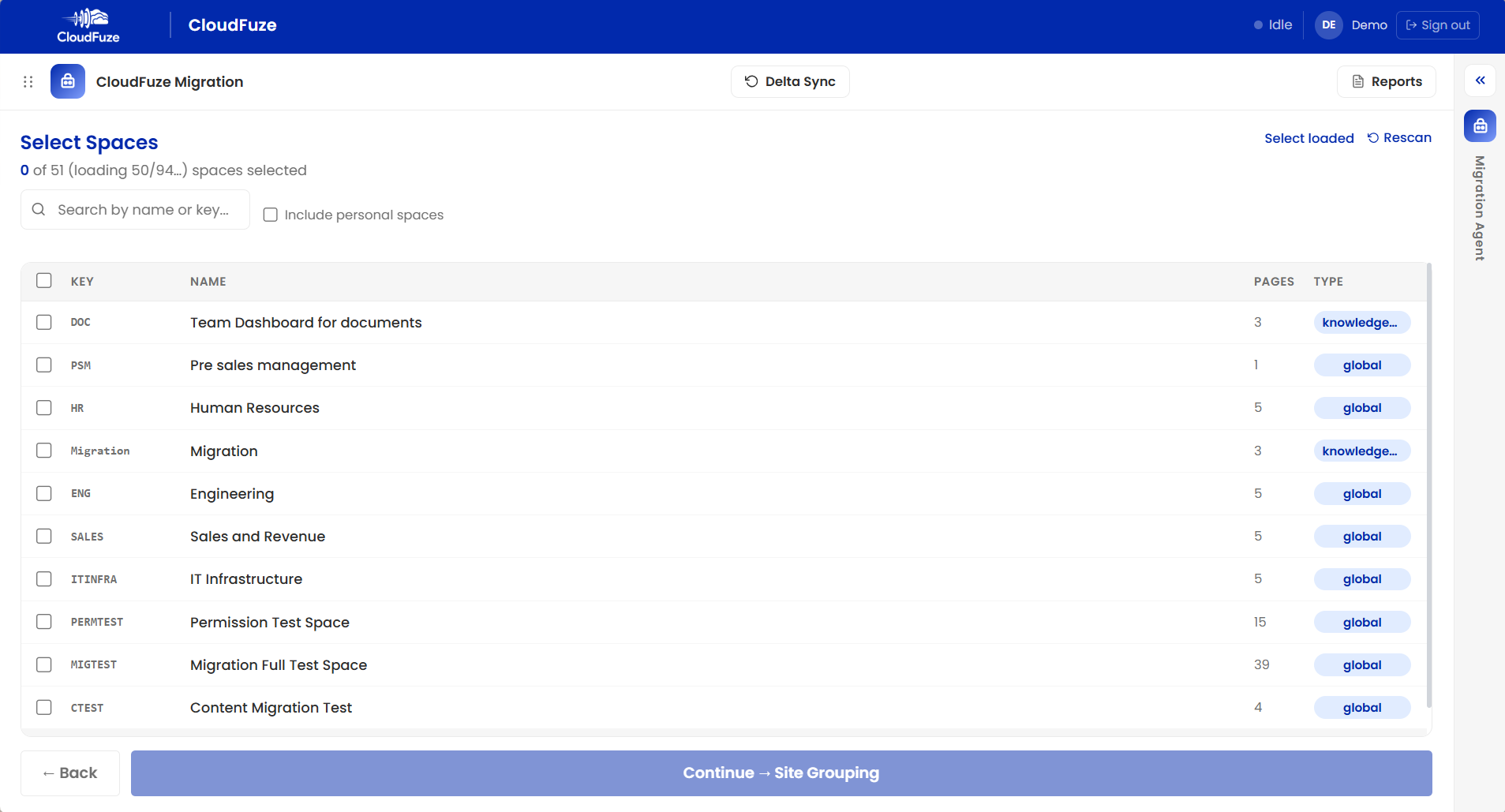Open the drag handle dots menu

[28, 82]
